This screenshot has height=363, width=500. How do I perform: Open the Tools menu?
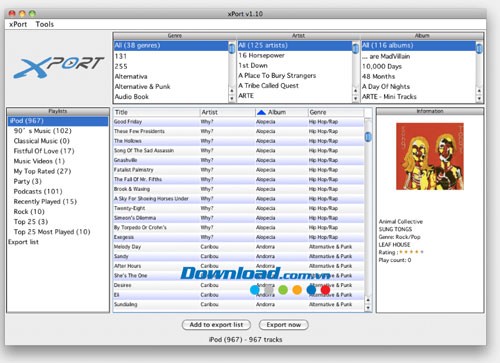coord(45,24)
